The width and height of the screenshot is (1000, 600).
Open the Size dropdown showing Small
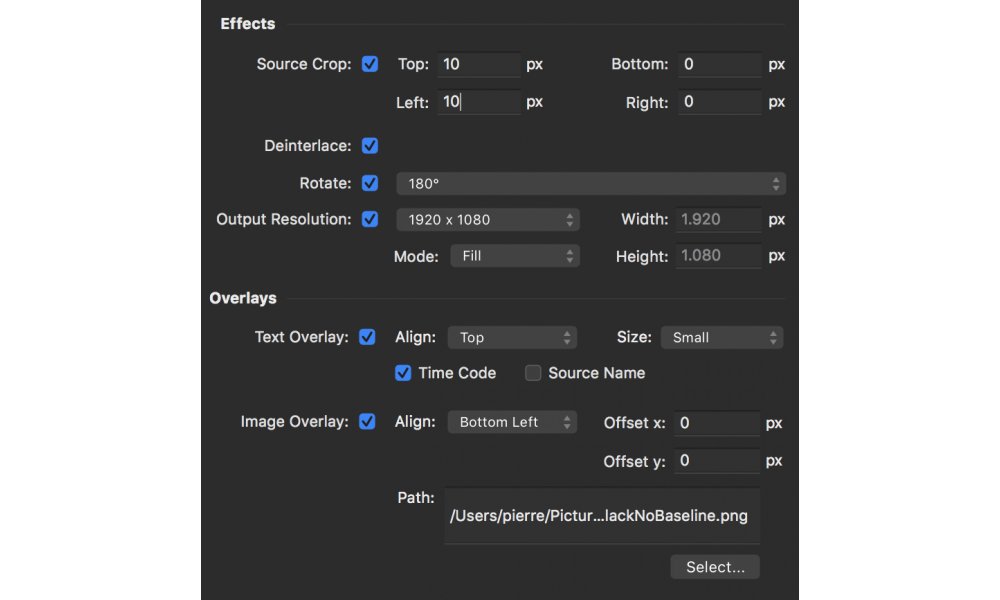tap(721, 337)
